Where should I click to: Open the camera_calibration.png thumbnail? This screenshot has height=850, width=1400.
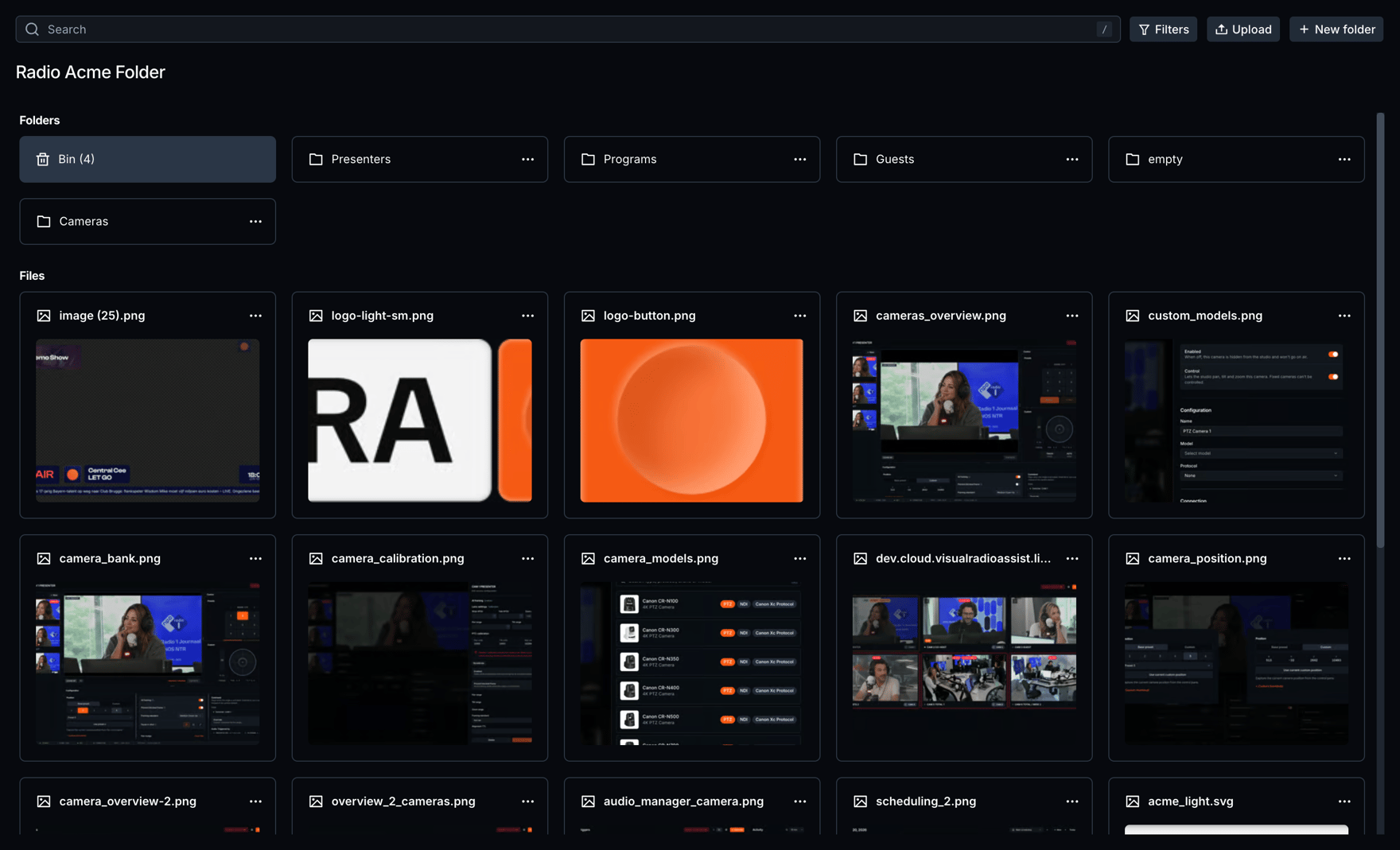[420, 663]
